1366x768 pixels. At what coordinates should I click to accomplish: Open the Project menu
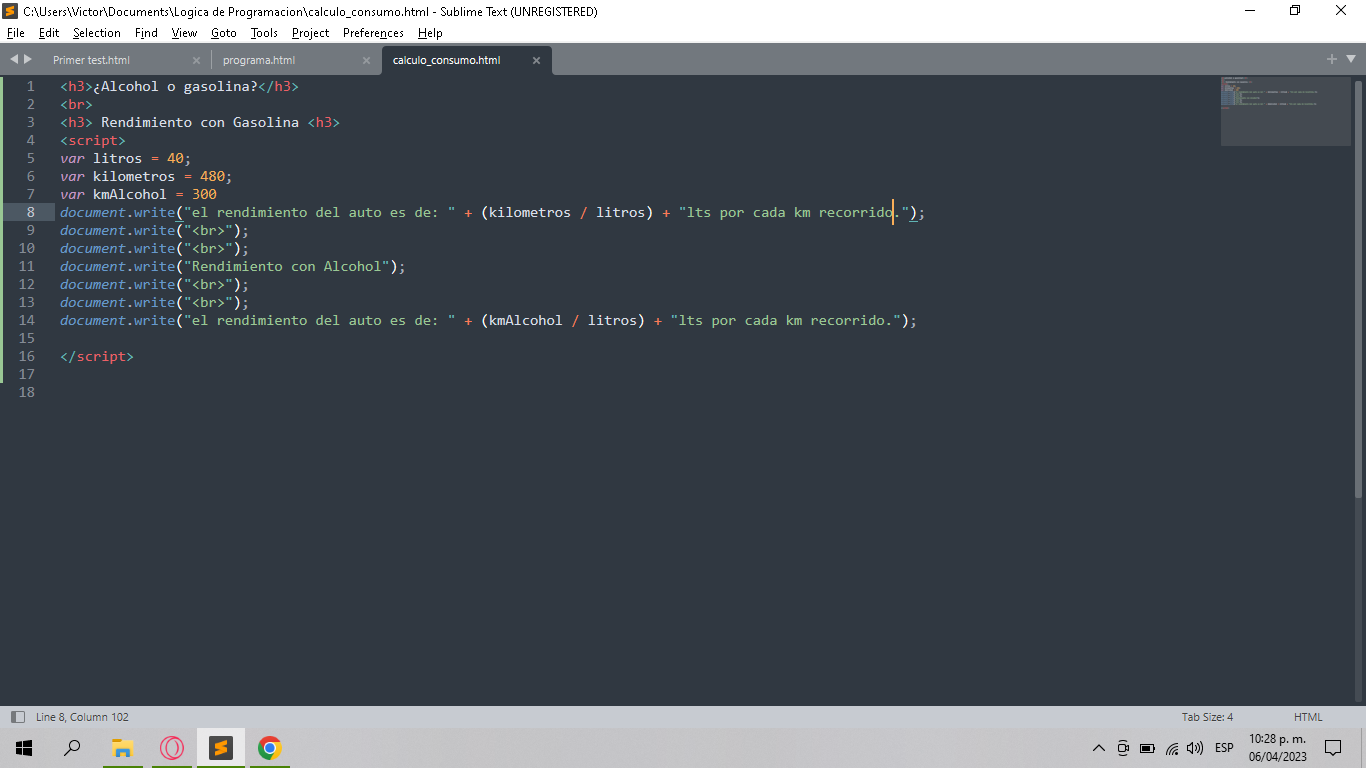(x=310, y=33)
